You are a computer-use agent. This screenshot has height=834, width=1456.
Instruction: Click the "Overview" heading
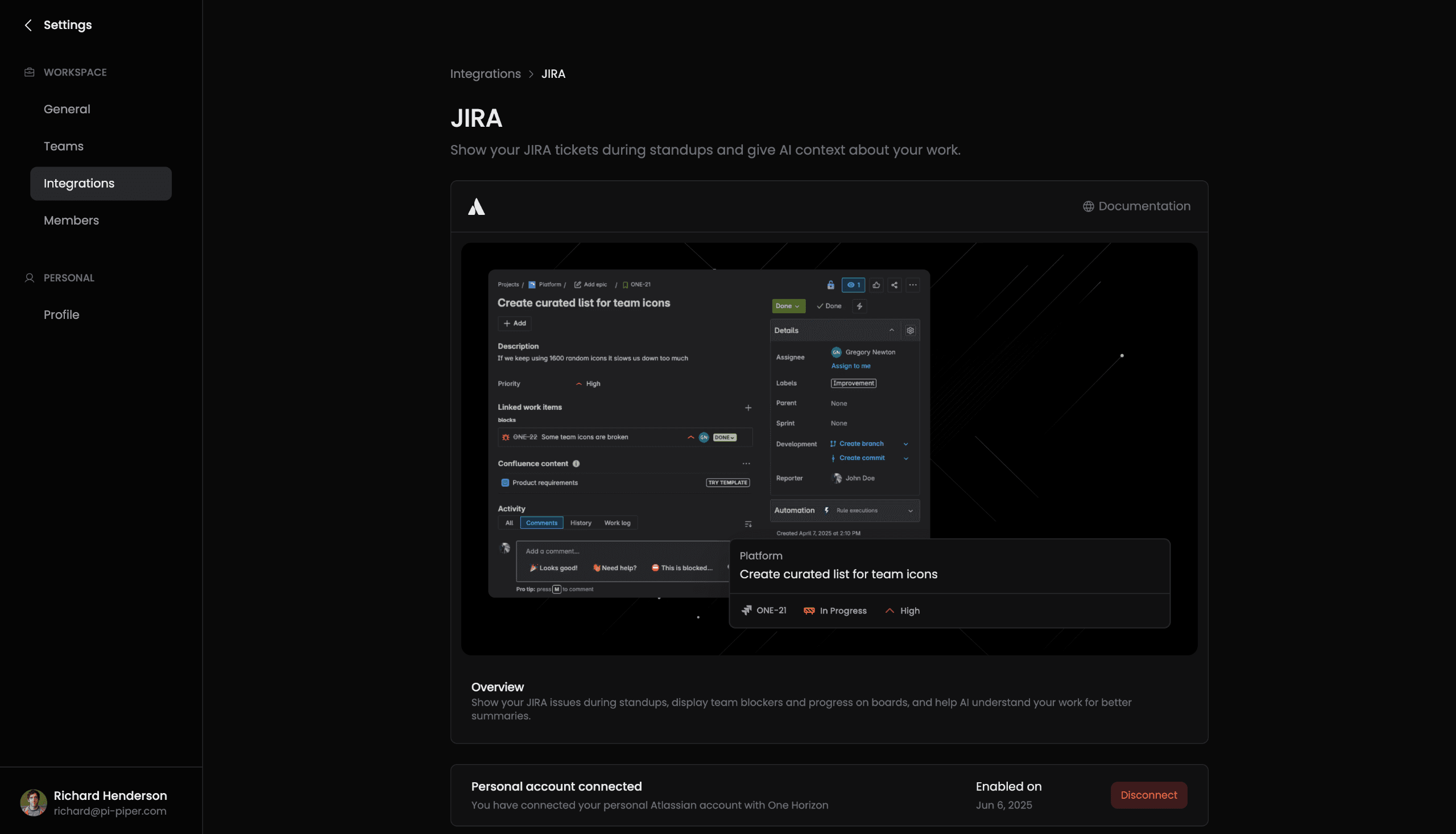tap(497, 687)
